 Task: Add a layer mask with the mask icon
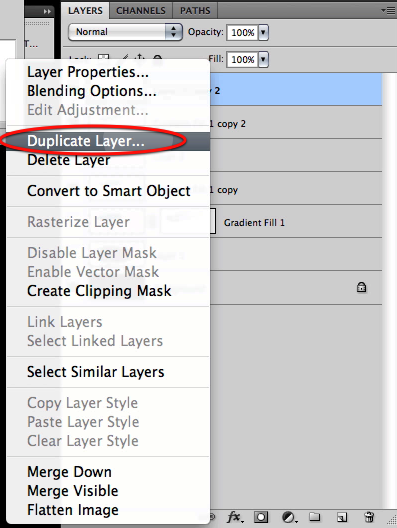pyautogui.click(x=261, y=517)
